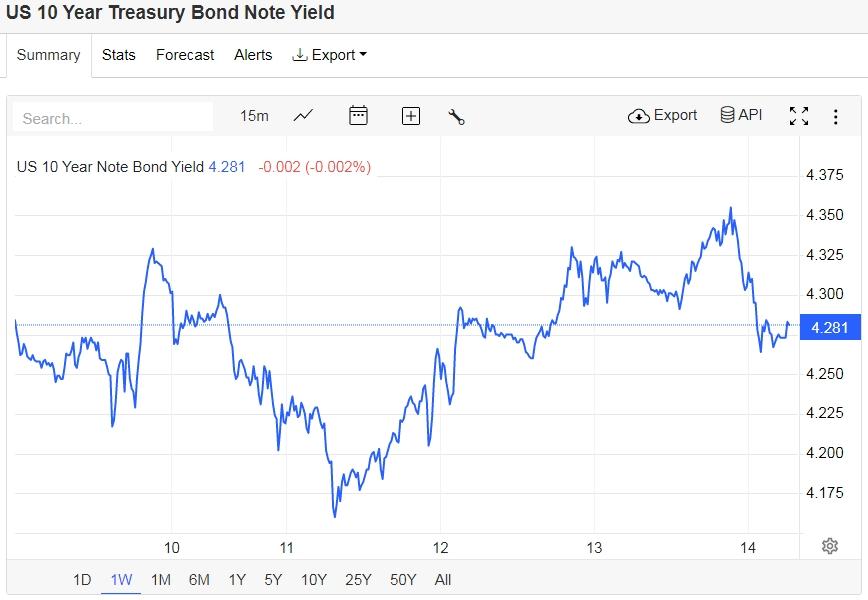The width and height of the screenshot is (868, 600).
Task: Click the chart Search input field
Action: coord(113,118)
